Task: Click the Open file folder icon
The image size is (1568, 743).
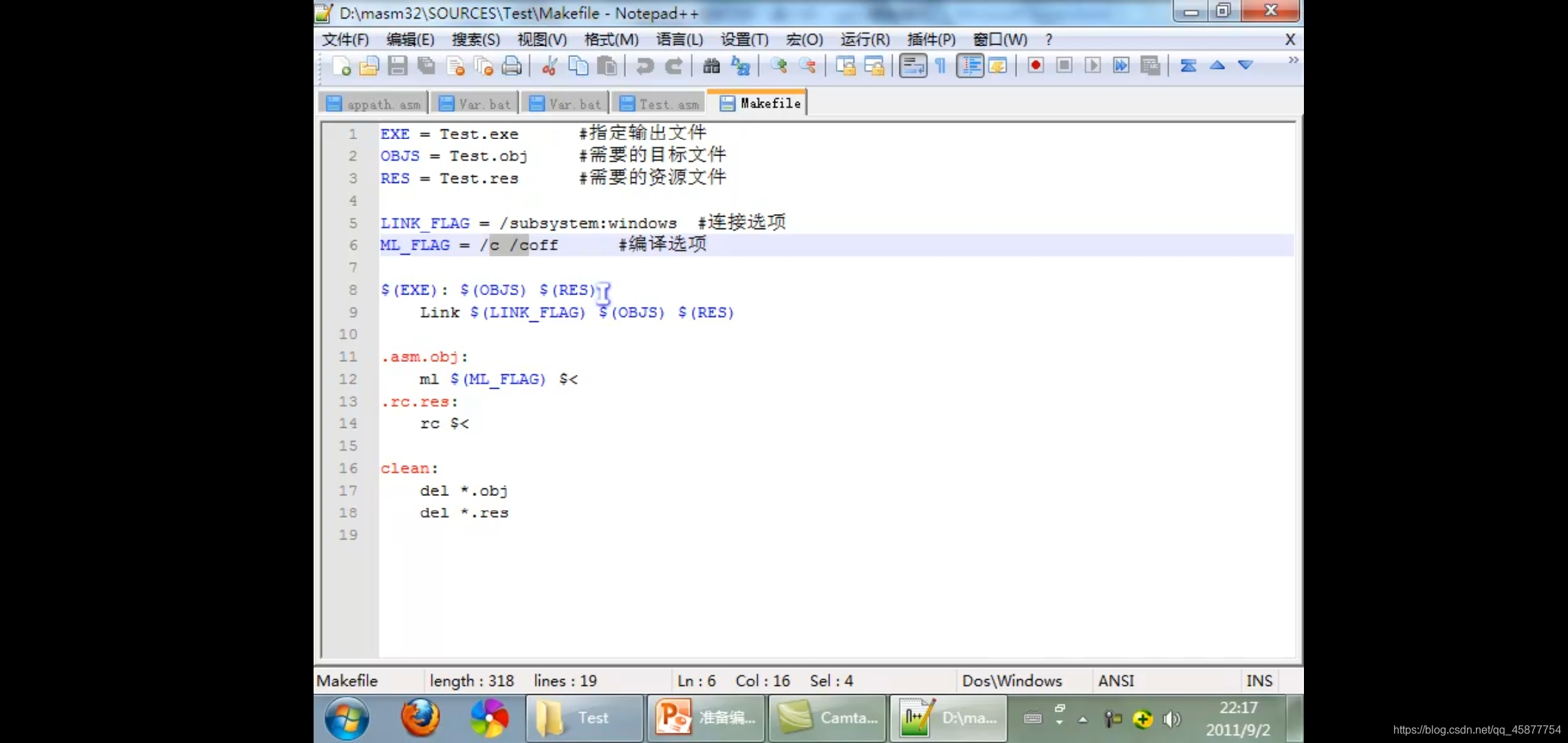Action: pyautogui.click(x=369, y=66)
